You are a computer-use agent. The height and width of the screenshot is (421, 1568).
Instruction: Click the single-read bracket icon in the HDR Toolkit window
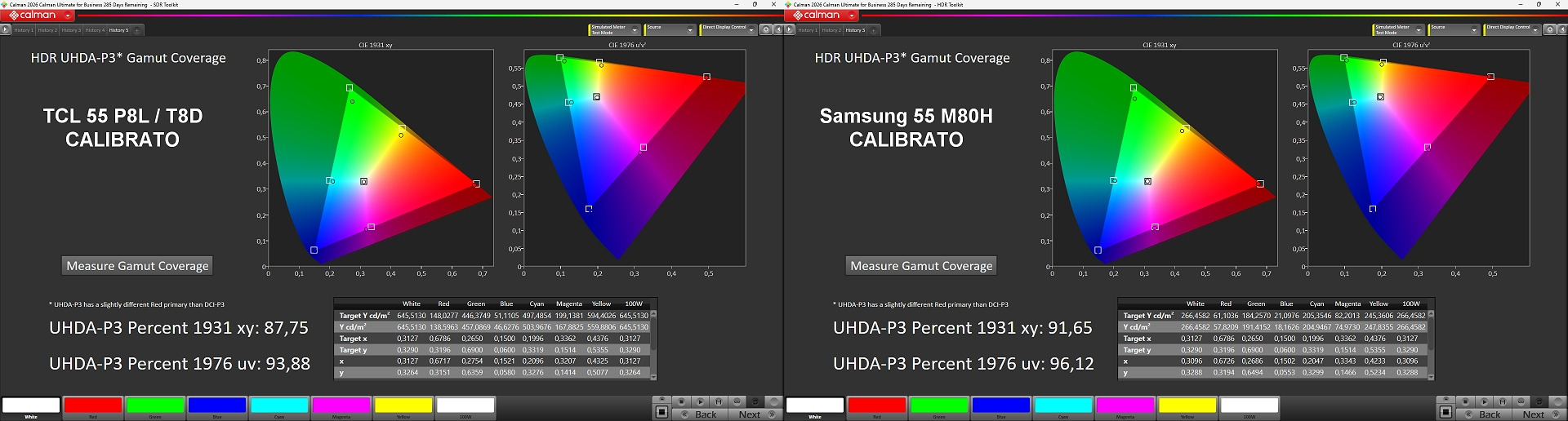point(1503,401)
